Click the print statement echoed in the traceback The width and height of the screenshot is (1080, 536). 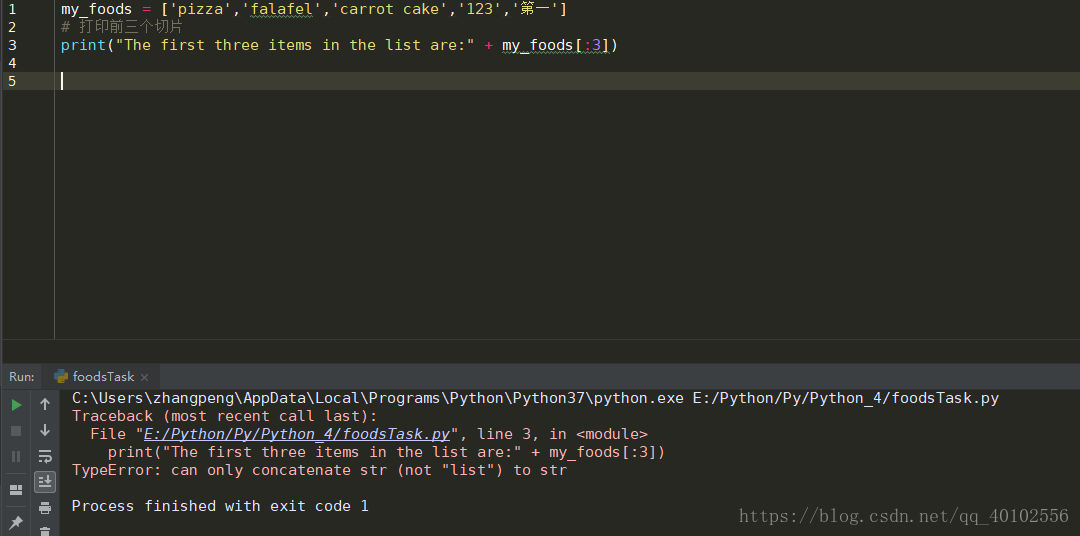click(x=386, y=452)
